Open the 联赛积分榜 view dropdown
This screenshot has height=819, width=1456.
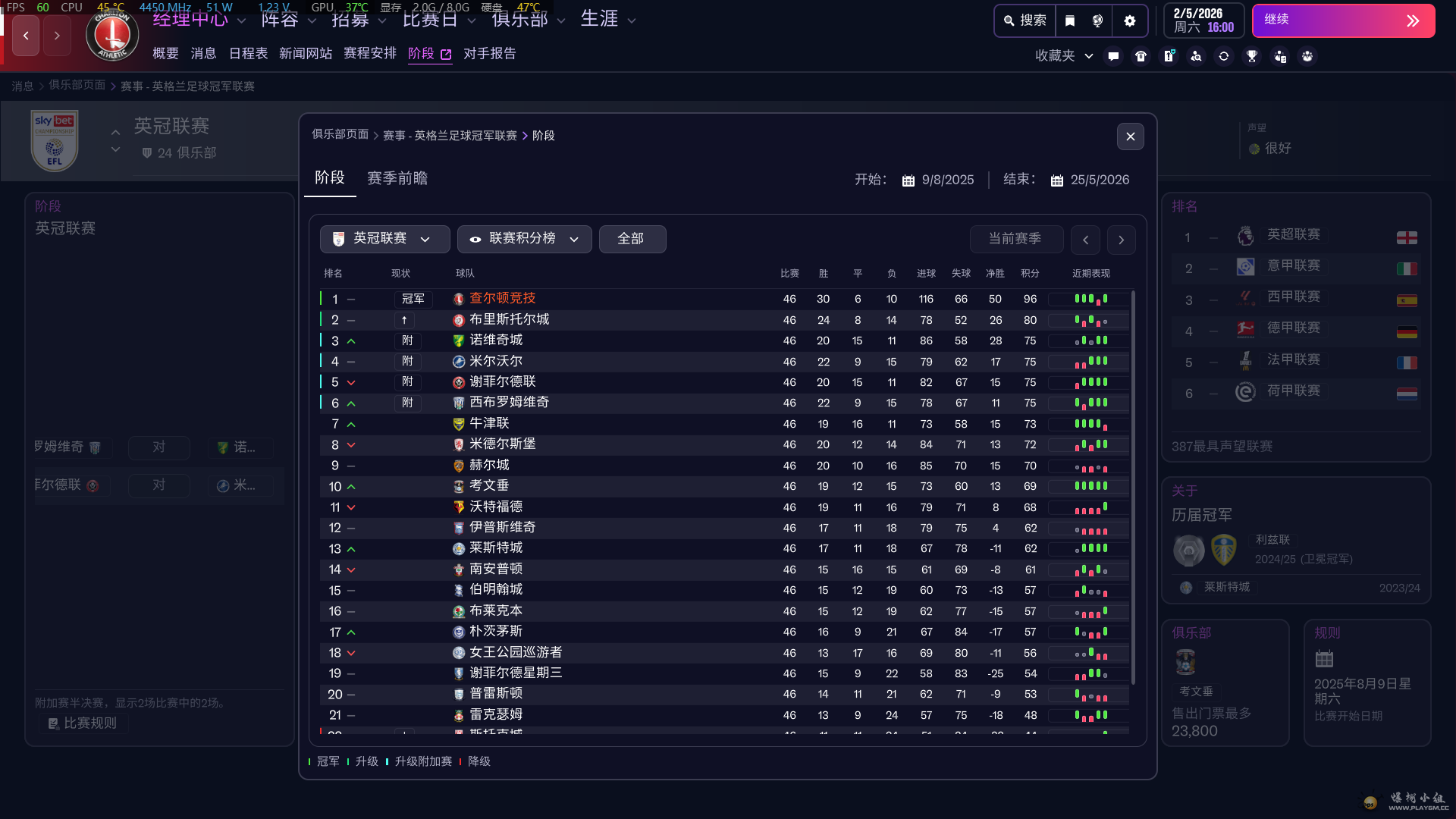tap(524, 239)
